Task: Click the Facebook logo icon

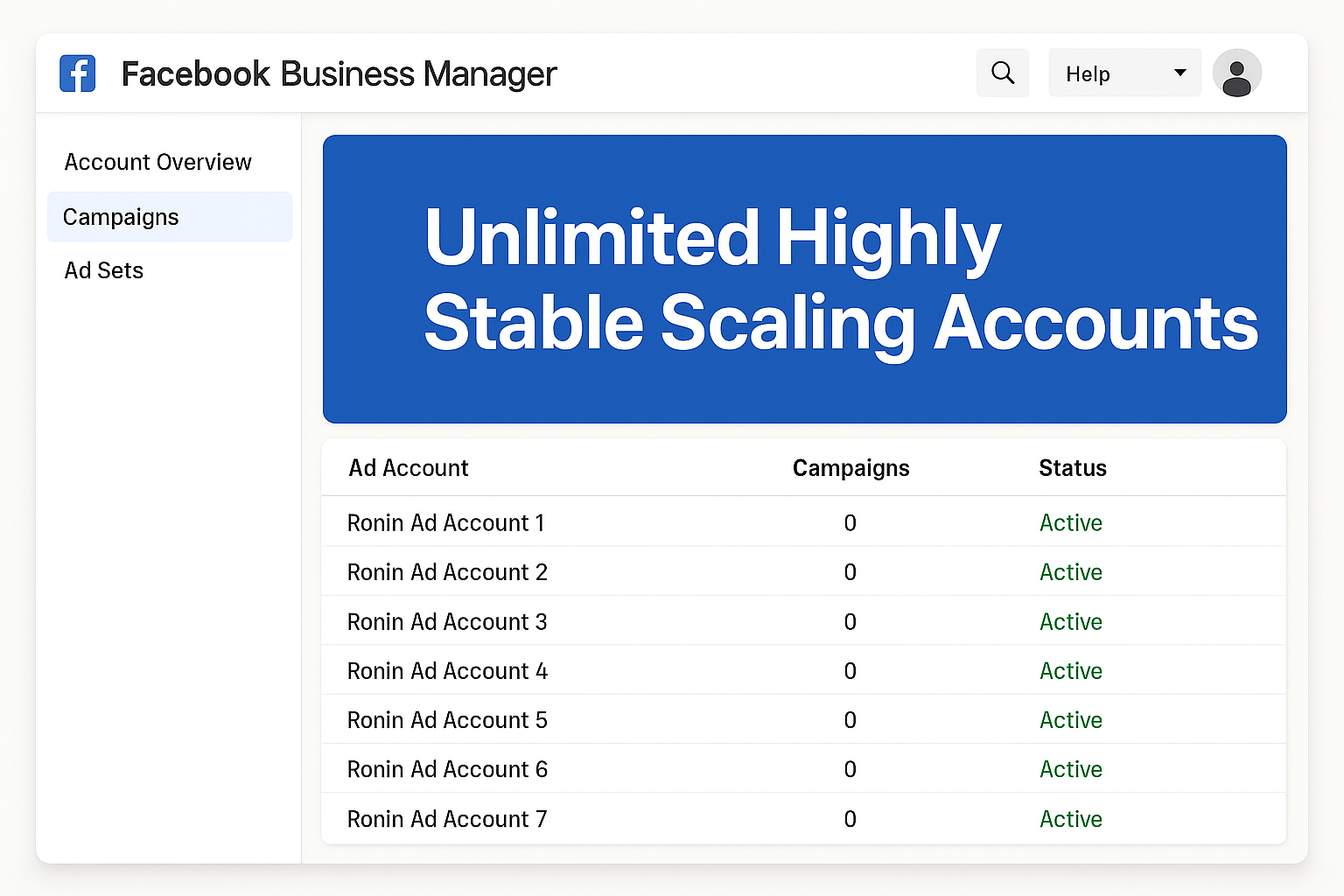Action: click(x=77, y=73)
